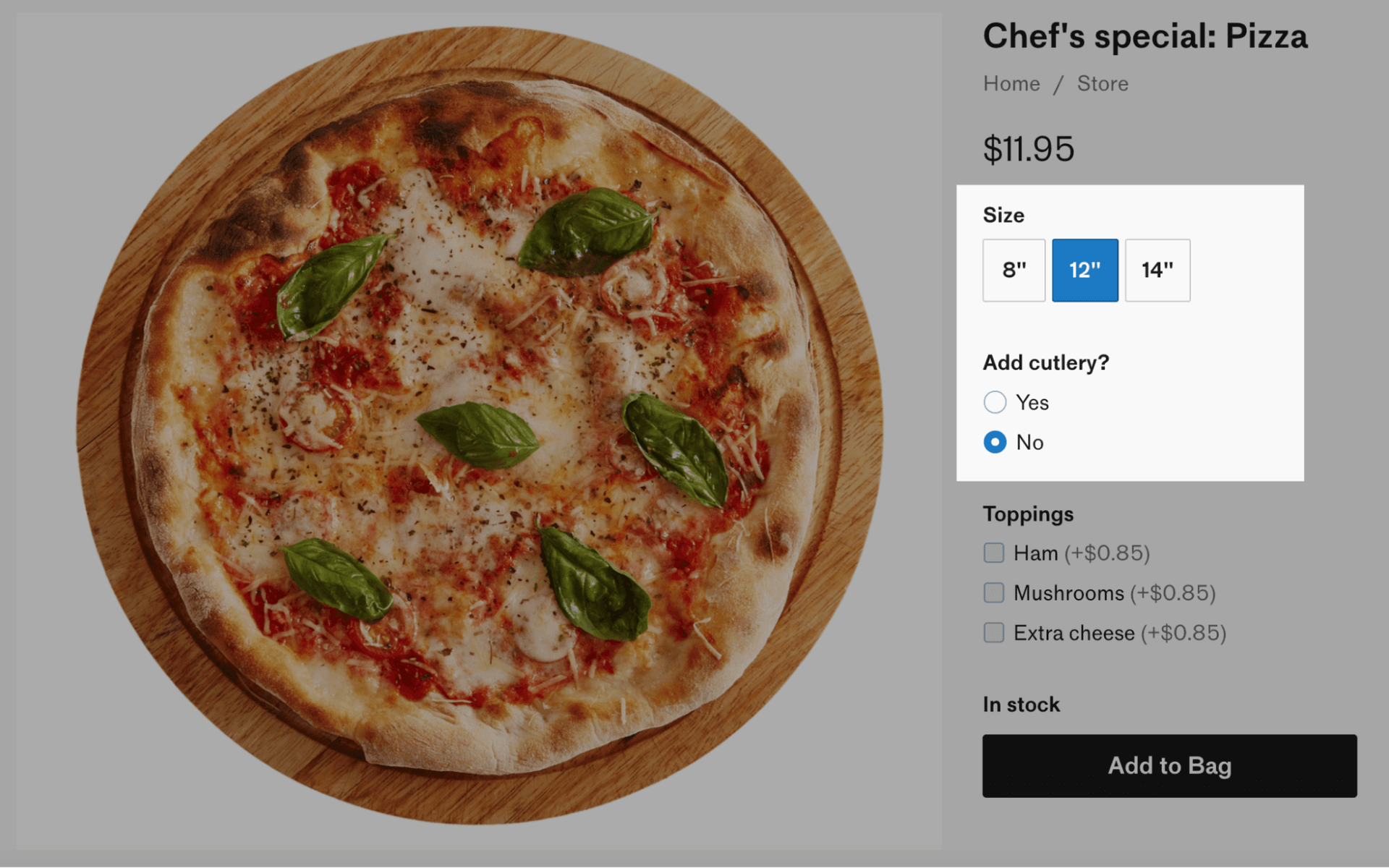Click the "Toppings" section heading
Image resolution: width=1389 pixels, height=868 pixels.
click(1027, 514)
